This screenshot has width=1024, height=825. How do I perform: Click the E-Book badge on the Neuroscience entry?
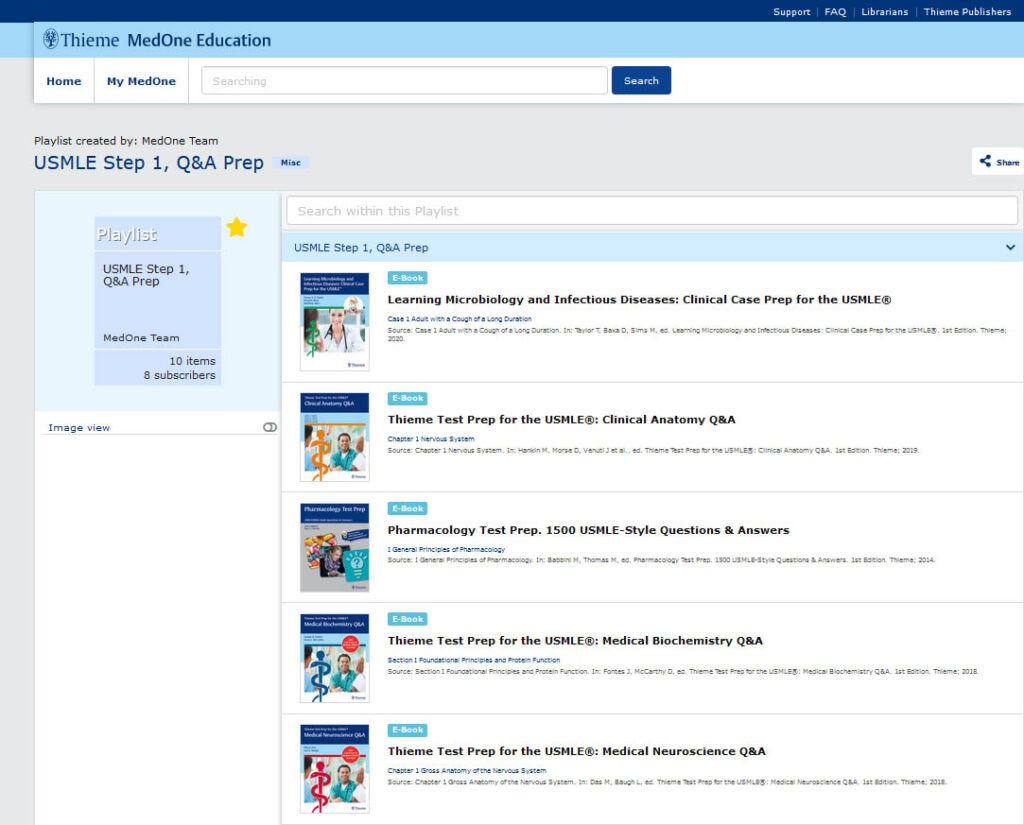pyautogui.click(x=407, y=729)
